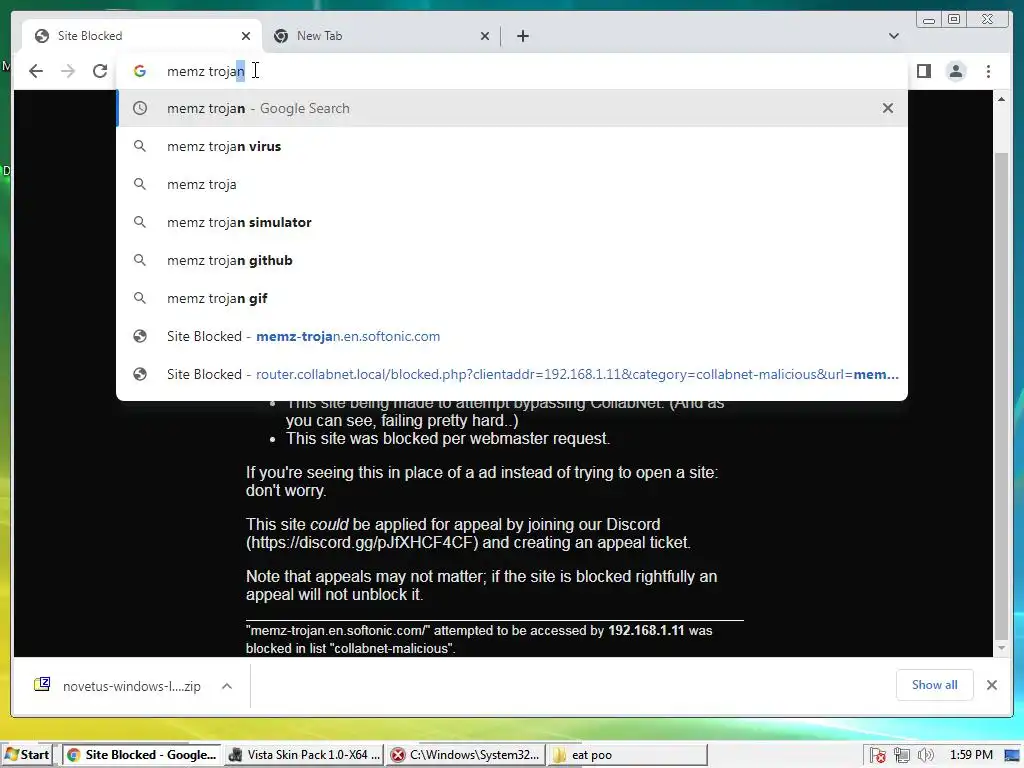This screenshot has width=1024, height=768.
Task: Close the New Tab tab
Action: pos(485,36)
